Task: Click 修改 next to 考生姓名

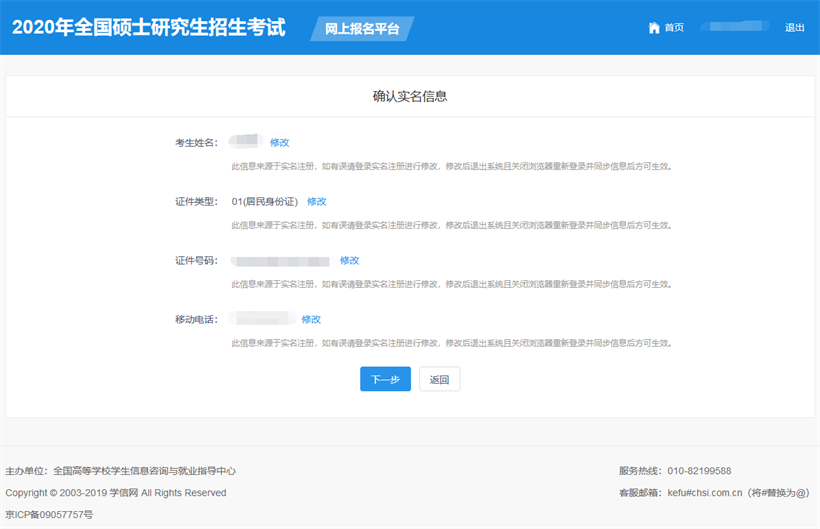Action: pos(279,143)
